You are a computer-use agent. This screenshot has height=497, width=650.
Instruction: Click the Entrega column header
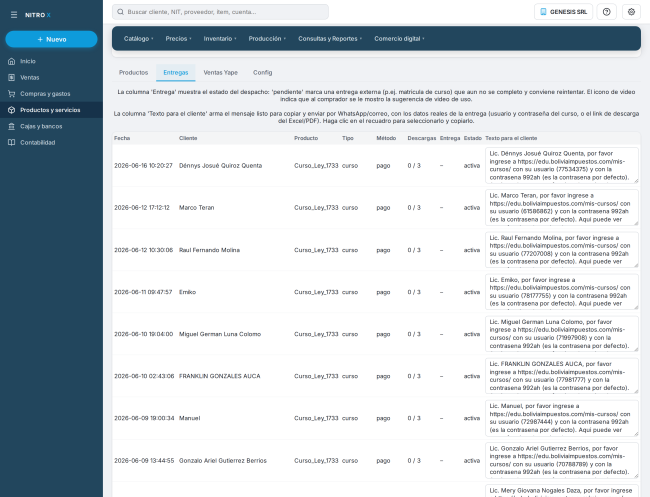(x=450, y=138)
